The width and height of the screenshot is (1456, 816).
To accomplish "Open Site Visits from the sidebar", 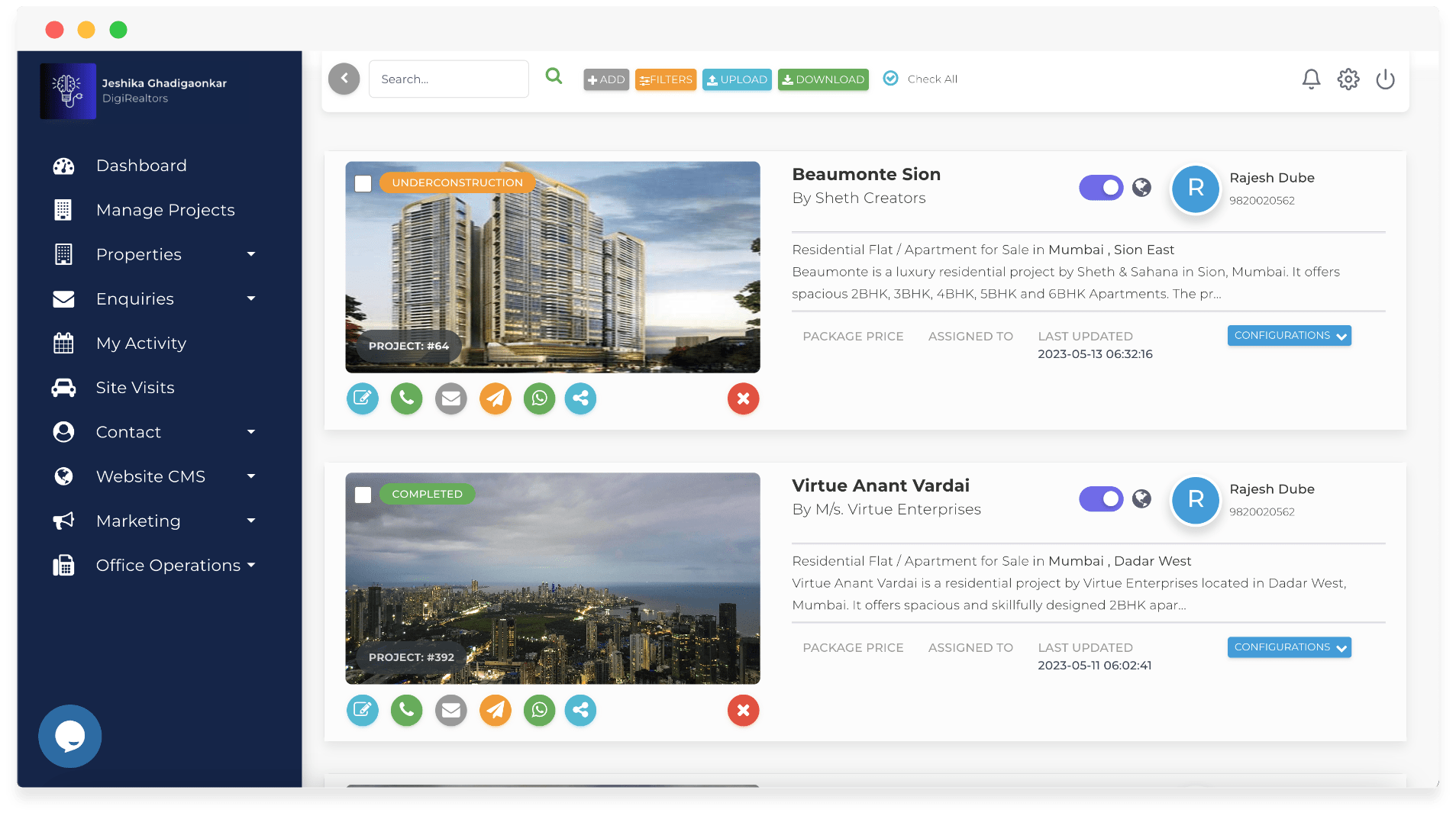I will [x=135, y=387].
